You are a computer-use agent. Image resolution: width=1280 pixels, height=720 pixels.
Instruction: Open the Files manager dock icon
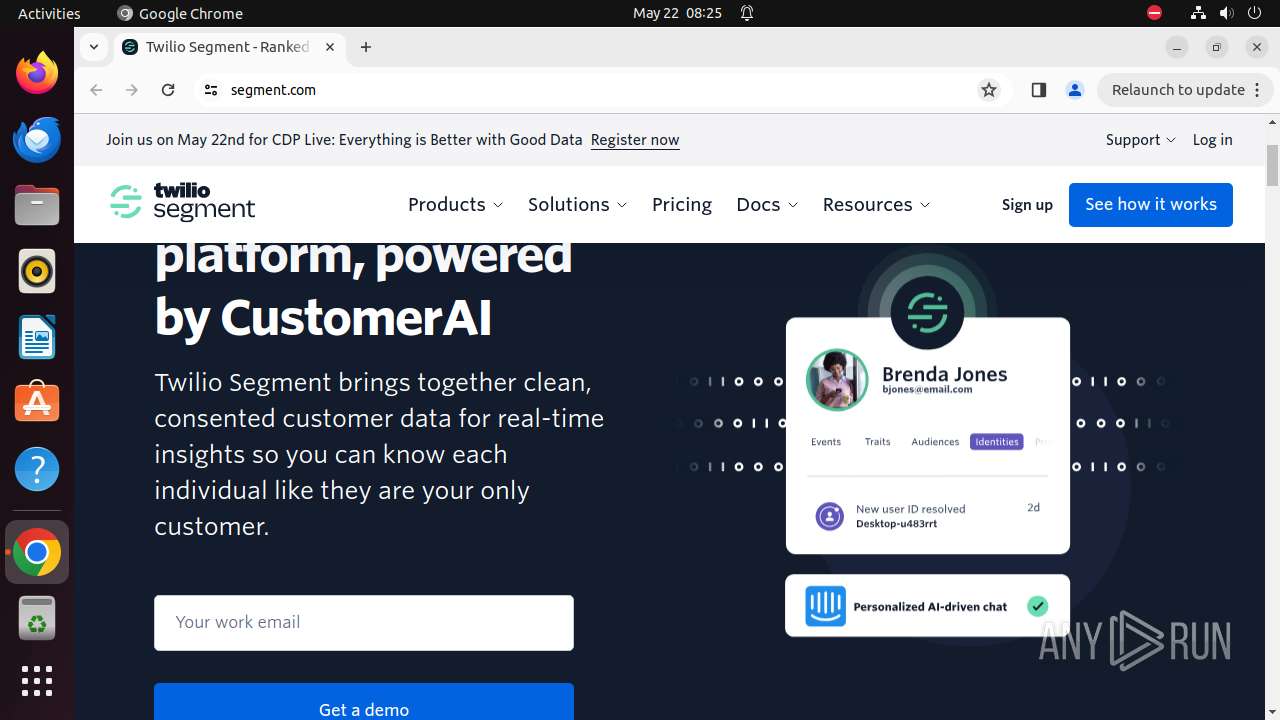coord(37,205)
